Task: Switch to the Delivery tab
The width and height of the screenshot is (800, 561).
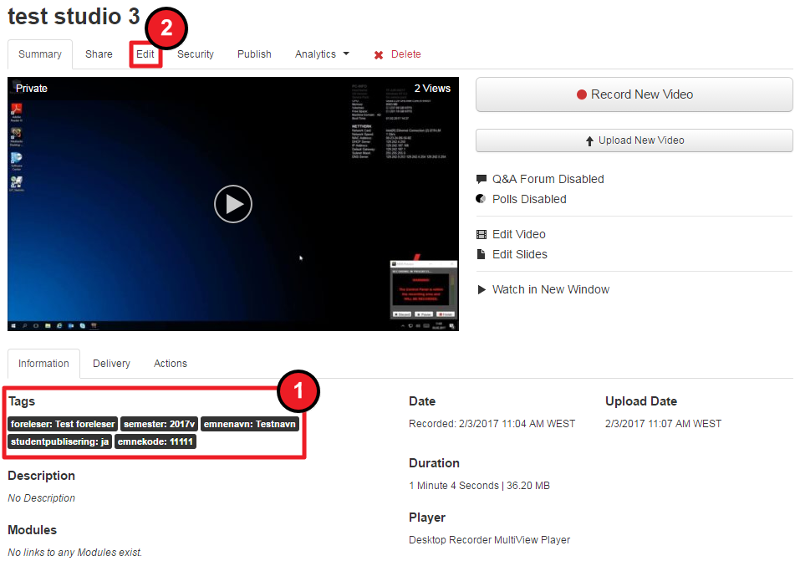Action: click(x=111, y=363)
